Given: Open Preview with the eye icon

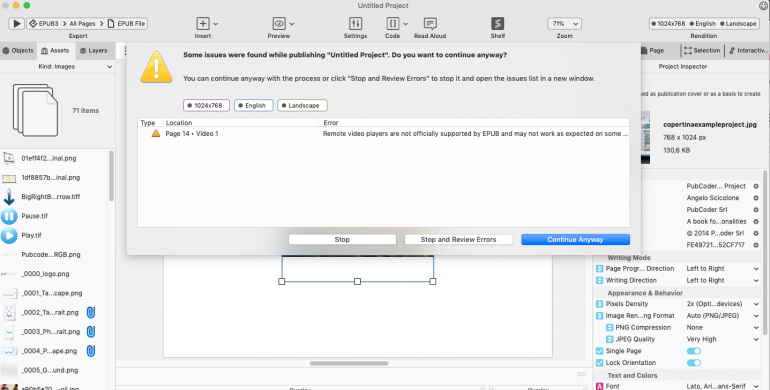Looking at the screenshot, I should 279,24.
